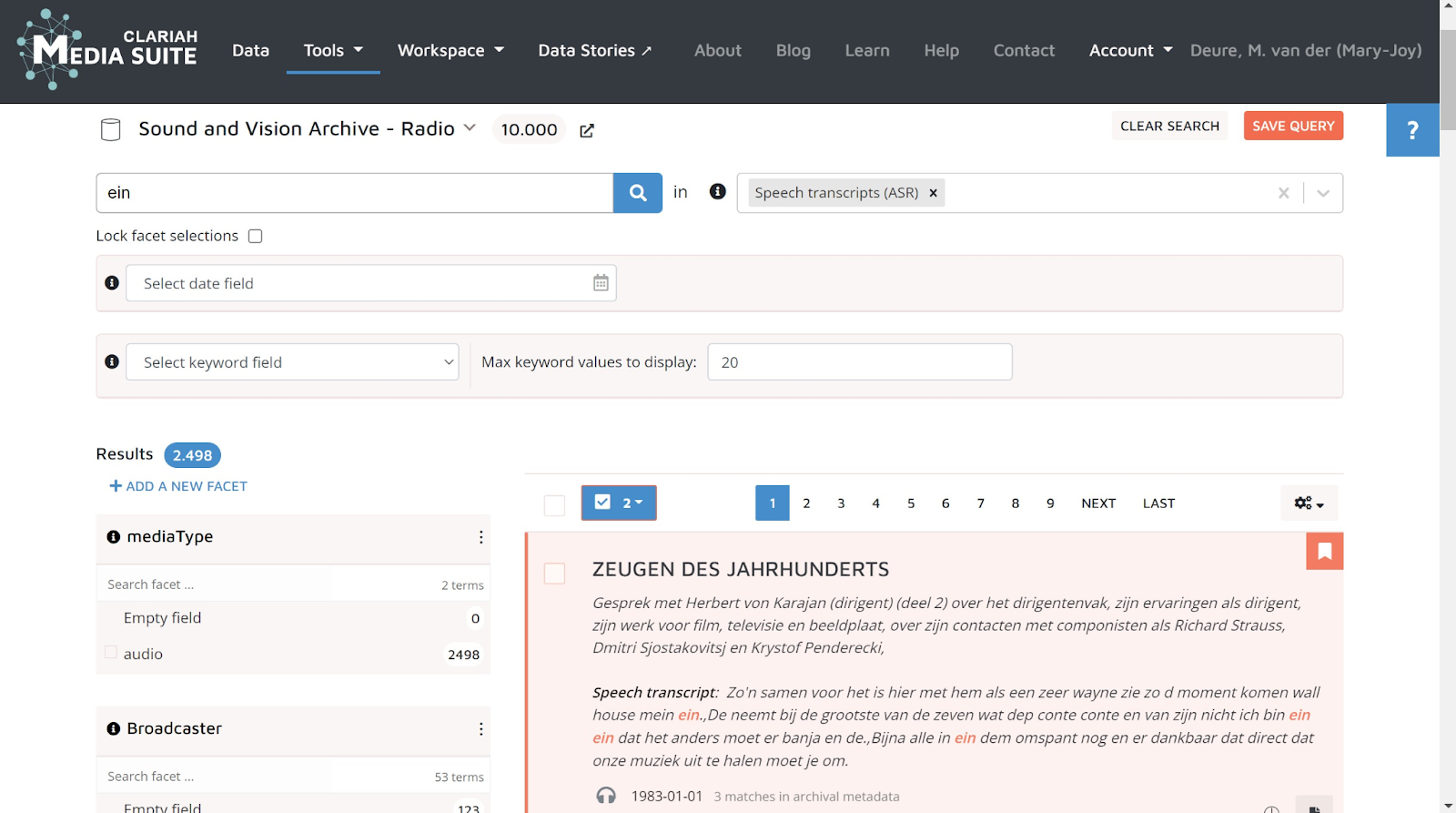Expand the Tools menu
The image size is (1456, 813).
pos(333,50)
